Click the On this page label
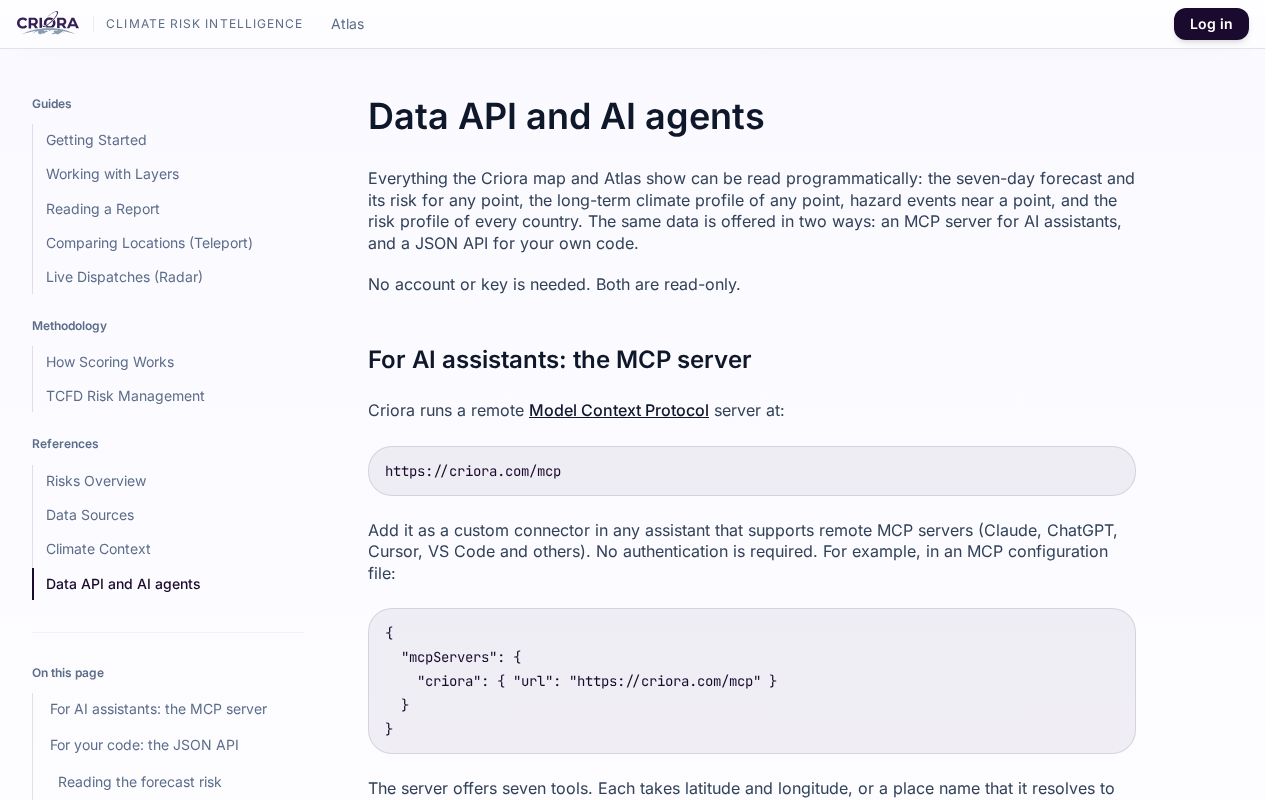 pos(68,673)
